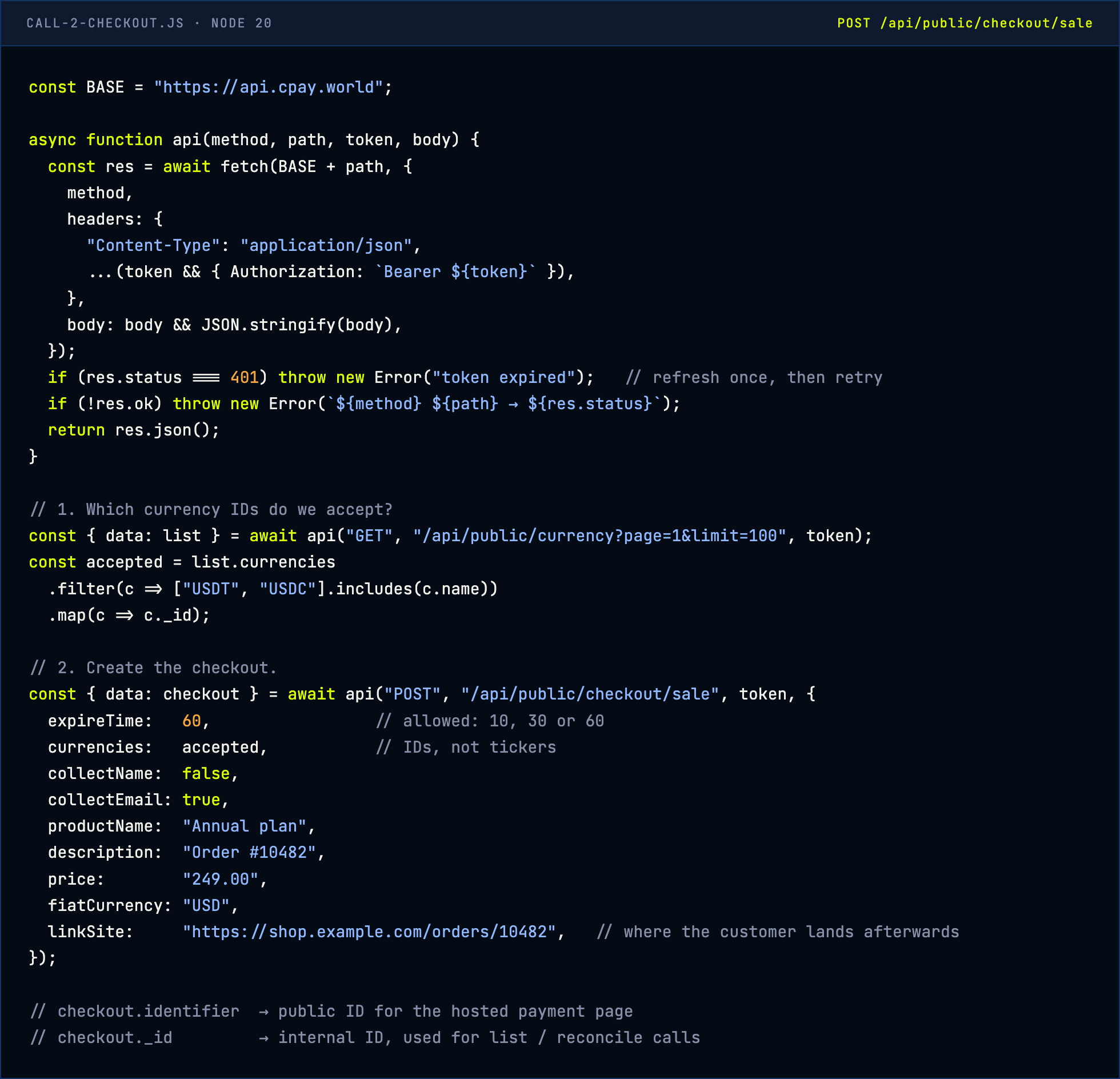
Task: Click the "USDC" string in filter
Action: [287, 589]
